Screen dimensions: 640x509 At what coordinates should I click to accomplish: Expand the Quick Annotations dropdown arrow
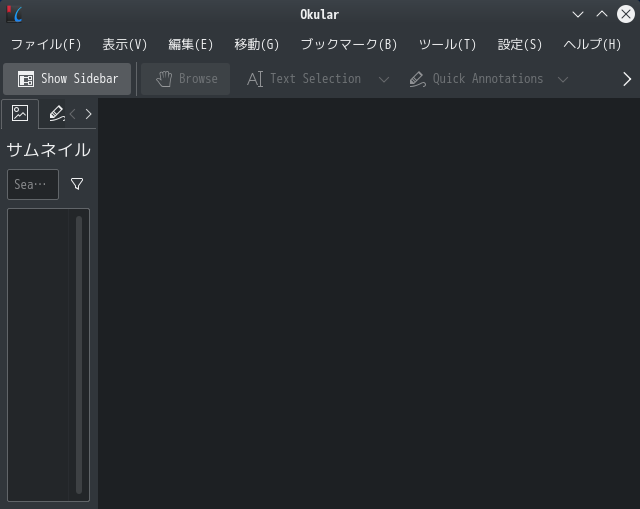[x=563, y=79]
